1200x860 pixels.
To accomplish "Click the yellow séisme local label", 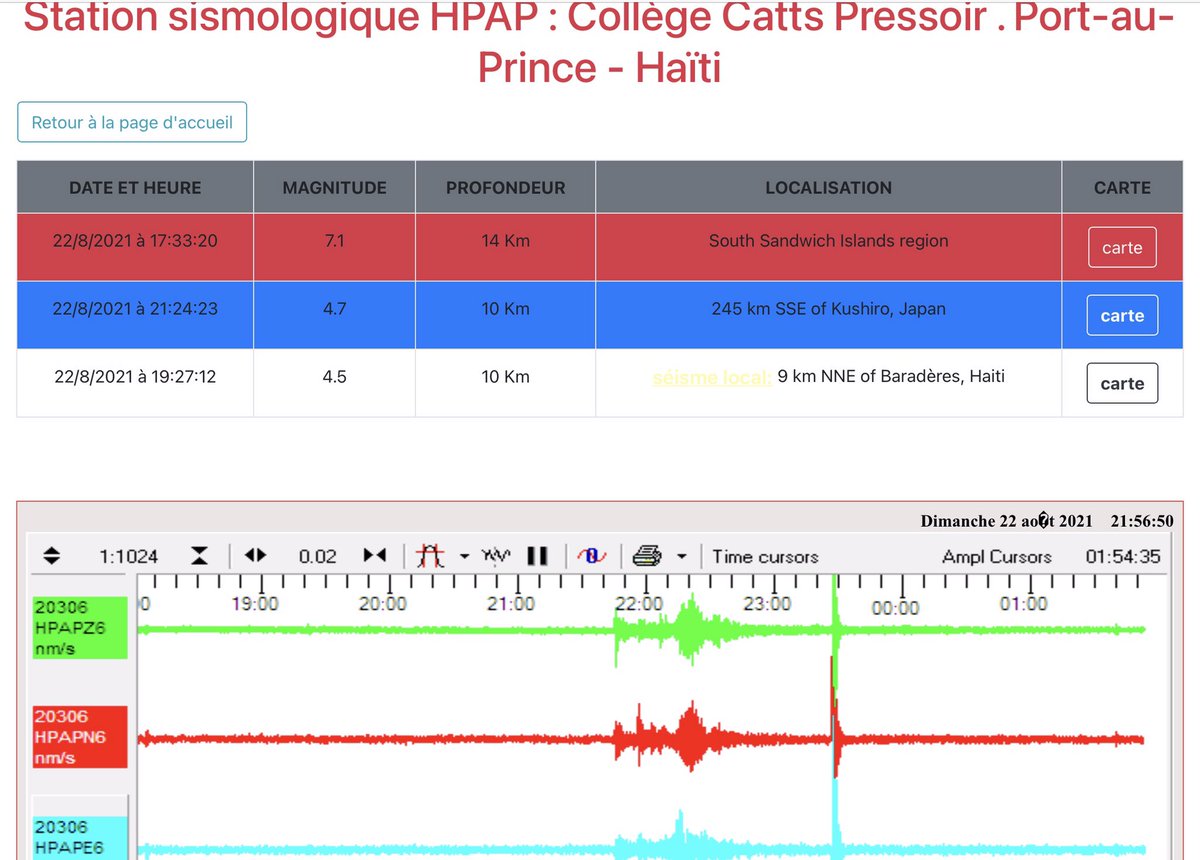I will pyautogui.click(x=711, y=378).
